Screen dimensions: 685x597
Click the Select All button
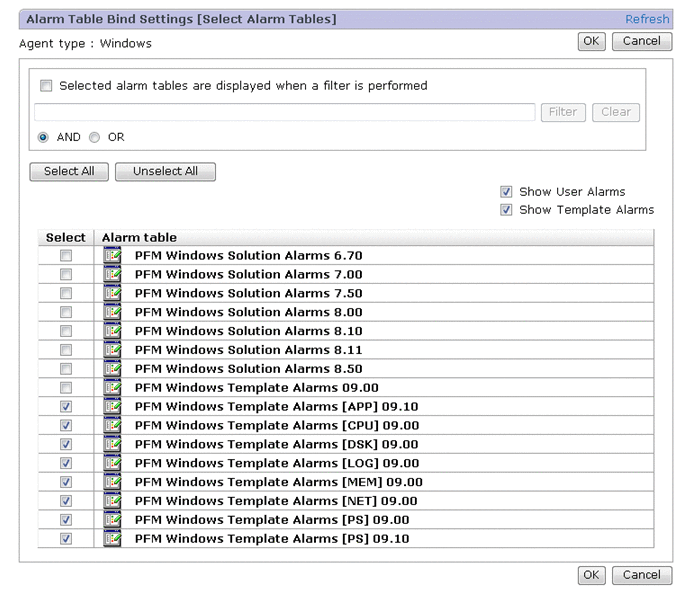pos(69,171)
